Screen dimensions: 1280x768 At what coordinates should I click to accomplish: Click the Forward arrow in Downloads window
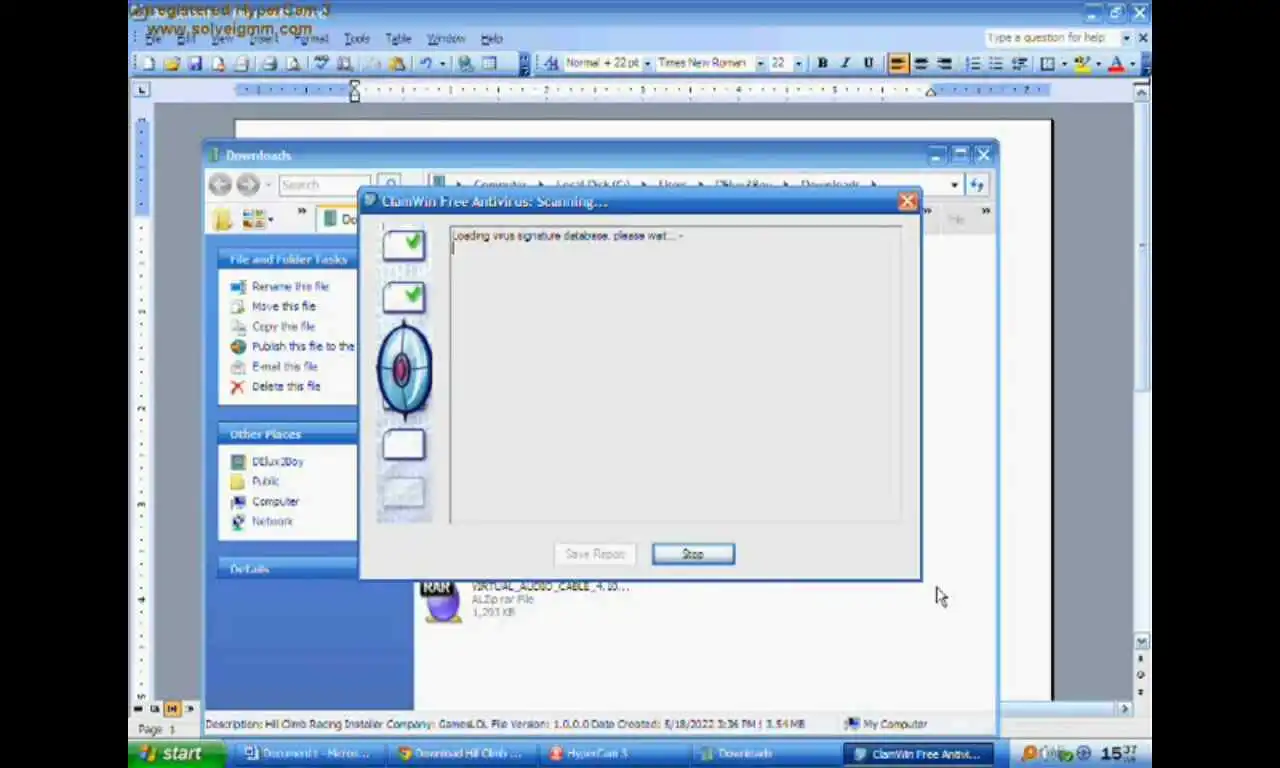247,184
